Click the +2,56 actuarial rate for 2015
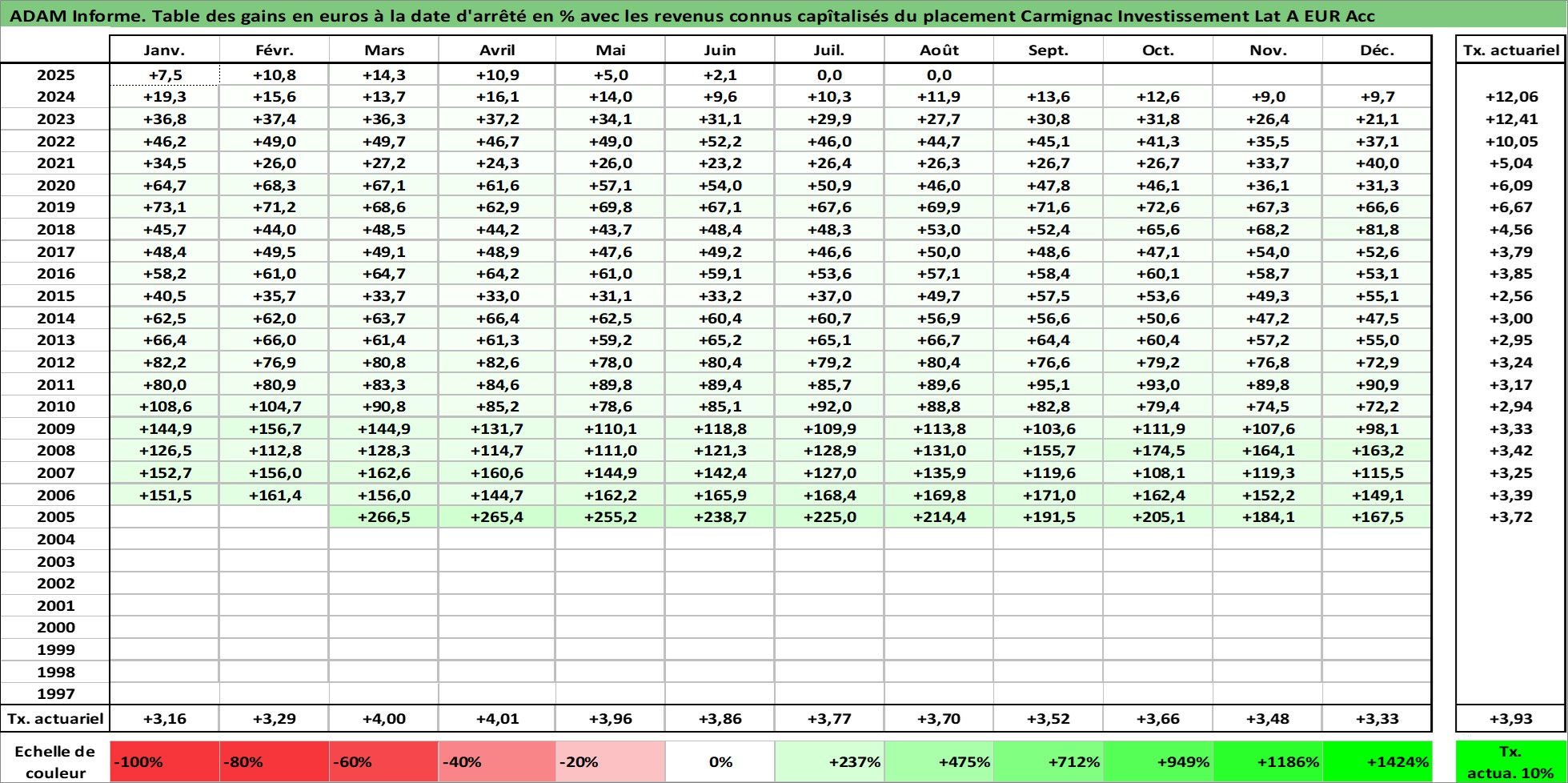Screen dimensions: 1568x783 [1510, 295]
